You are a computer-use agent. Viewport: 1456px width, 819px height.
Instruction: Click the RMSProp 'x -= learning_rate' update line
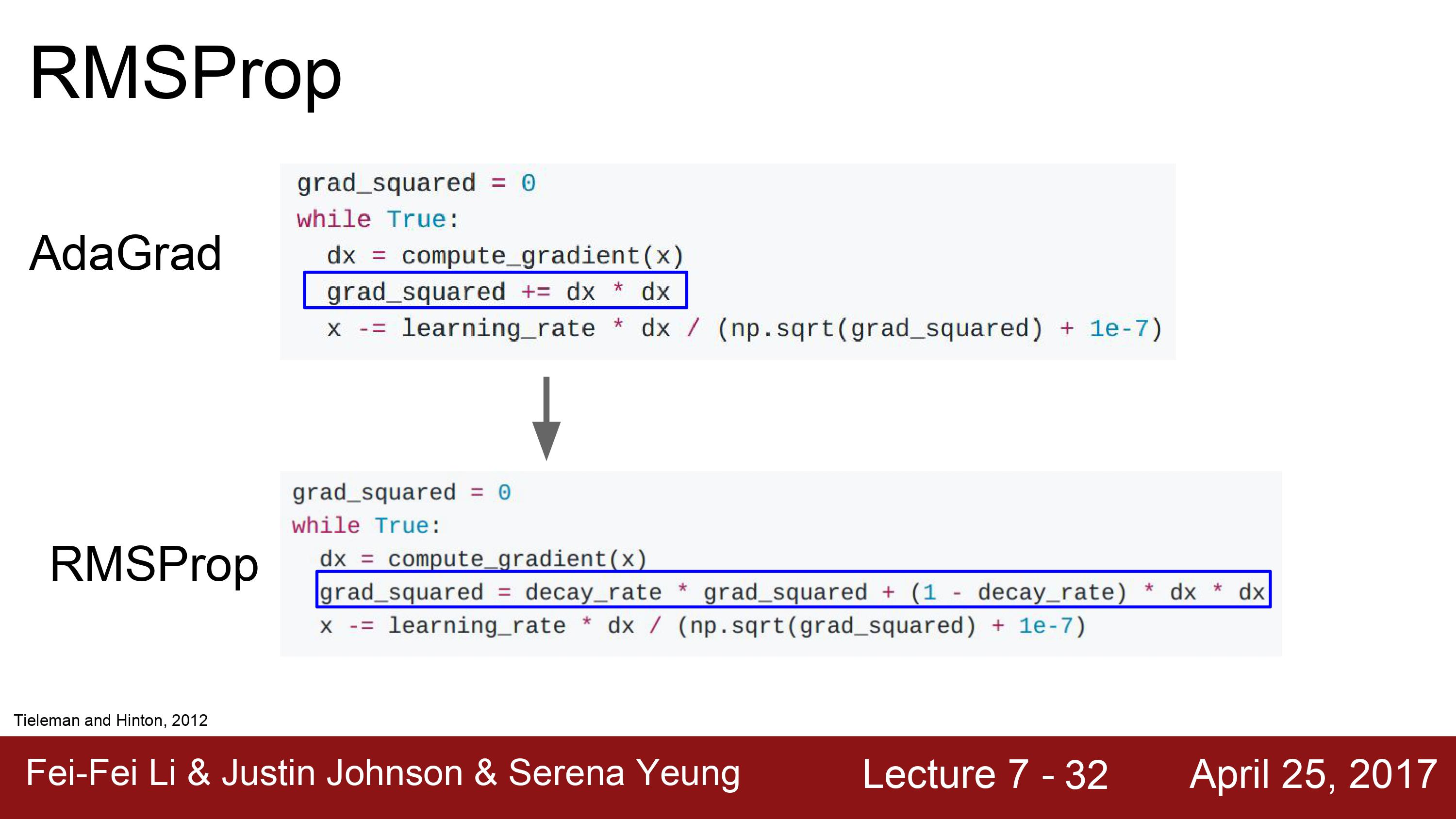pyautogui.click(x=703, y=626)
